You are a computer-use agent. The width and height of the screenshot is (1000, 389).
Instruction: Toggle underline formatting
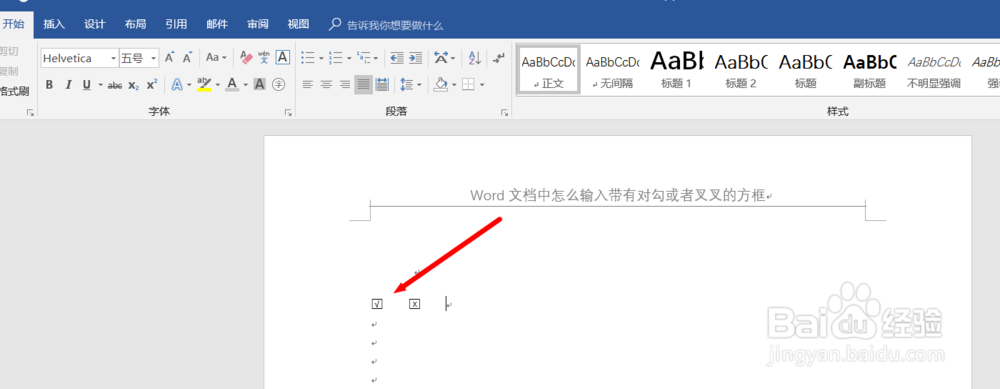point(86,85)
